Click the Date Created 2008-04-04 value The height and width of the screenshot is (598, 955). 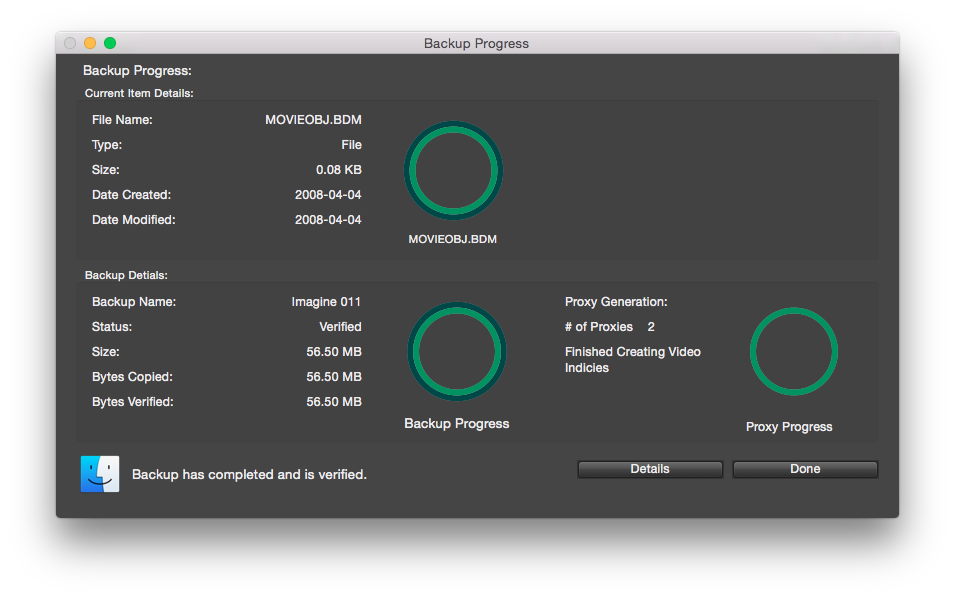point(328,195)
